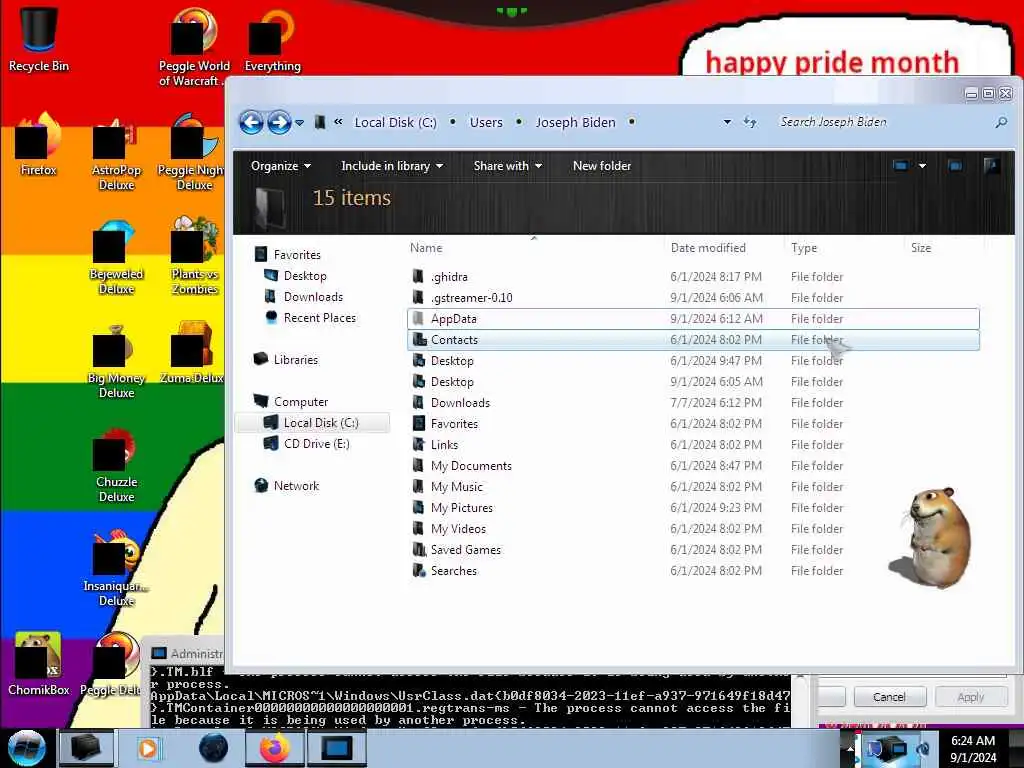The height and width of the screenshot is (768, 1024).
Task: Select CD Drive (E:) in navigation pane
Action: [306, 443]
